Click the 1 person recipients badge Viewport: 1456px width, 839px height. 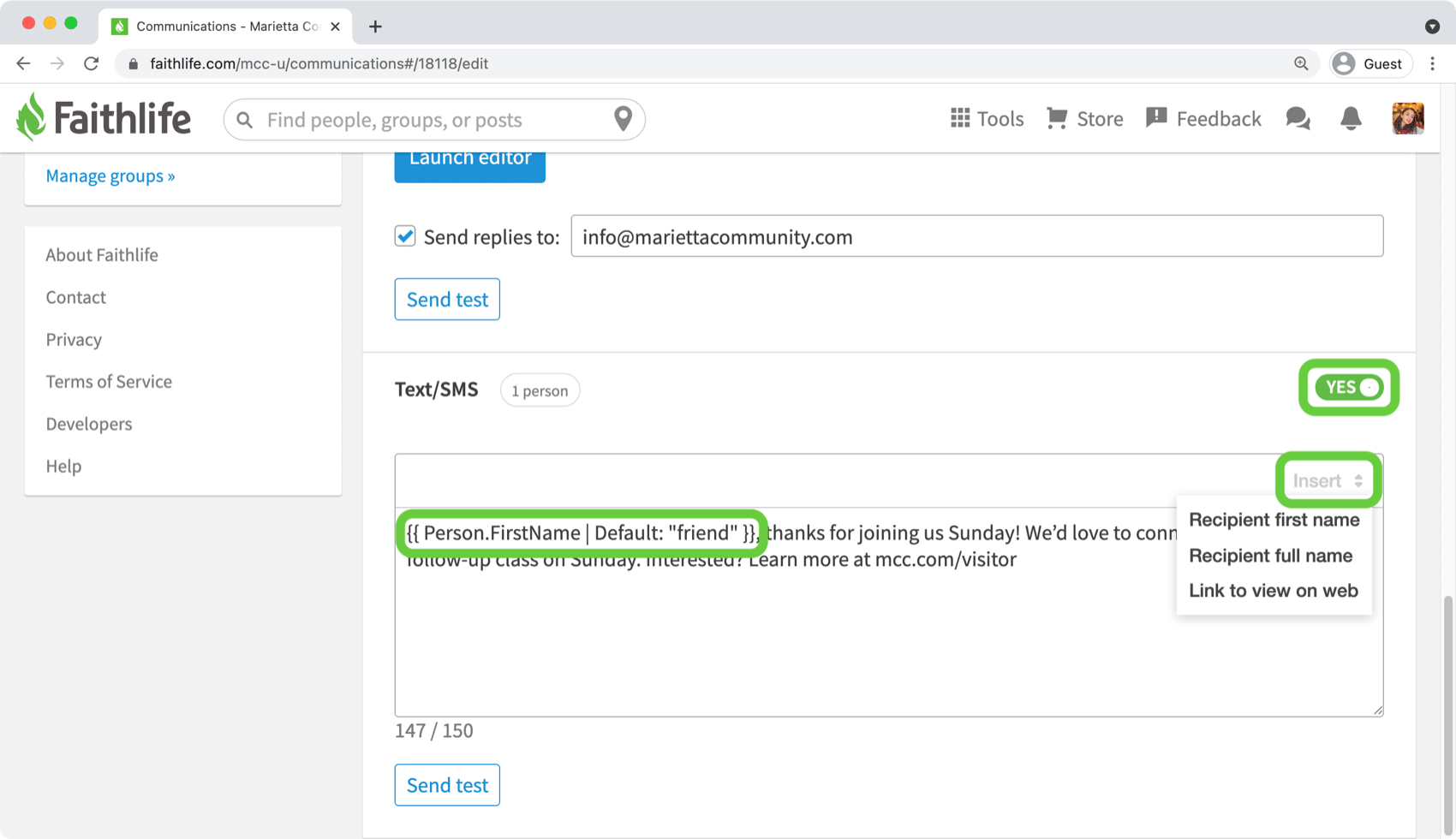click(x=540, y=390)
